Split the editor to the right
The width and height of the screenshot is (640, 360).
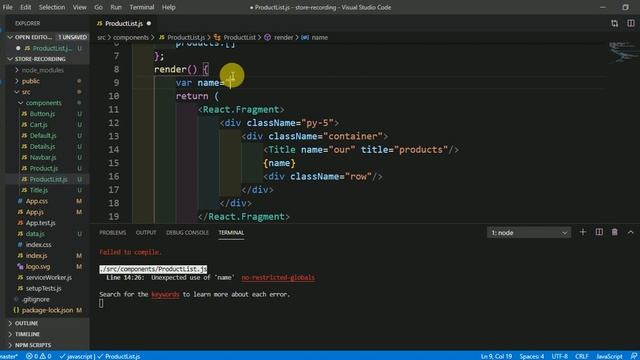(x=631, y=24)
